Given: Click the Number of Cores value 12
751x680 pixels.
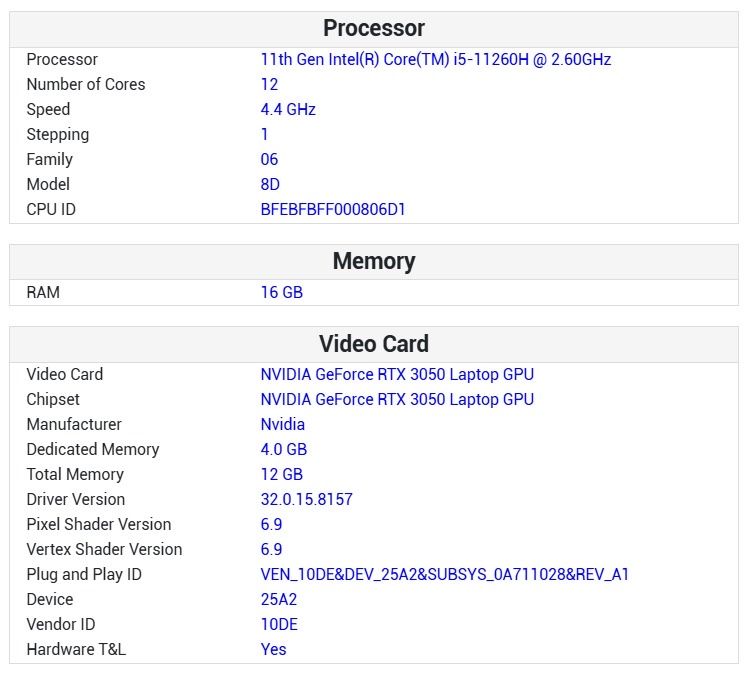Looking at the screenshot, I should coord(270,85).
